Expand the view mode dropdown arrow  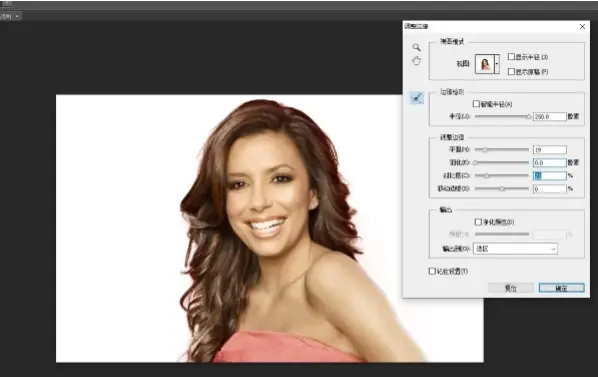pos(497,64)
